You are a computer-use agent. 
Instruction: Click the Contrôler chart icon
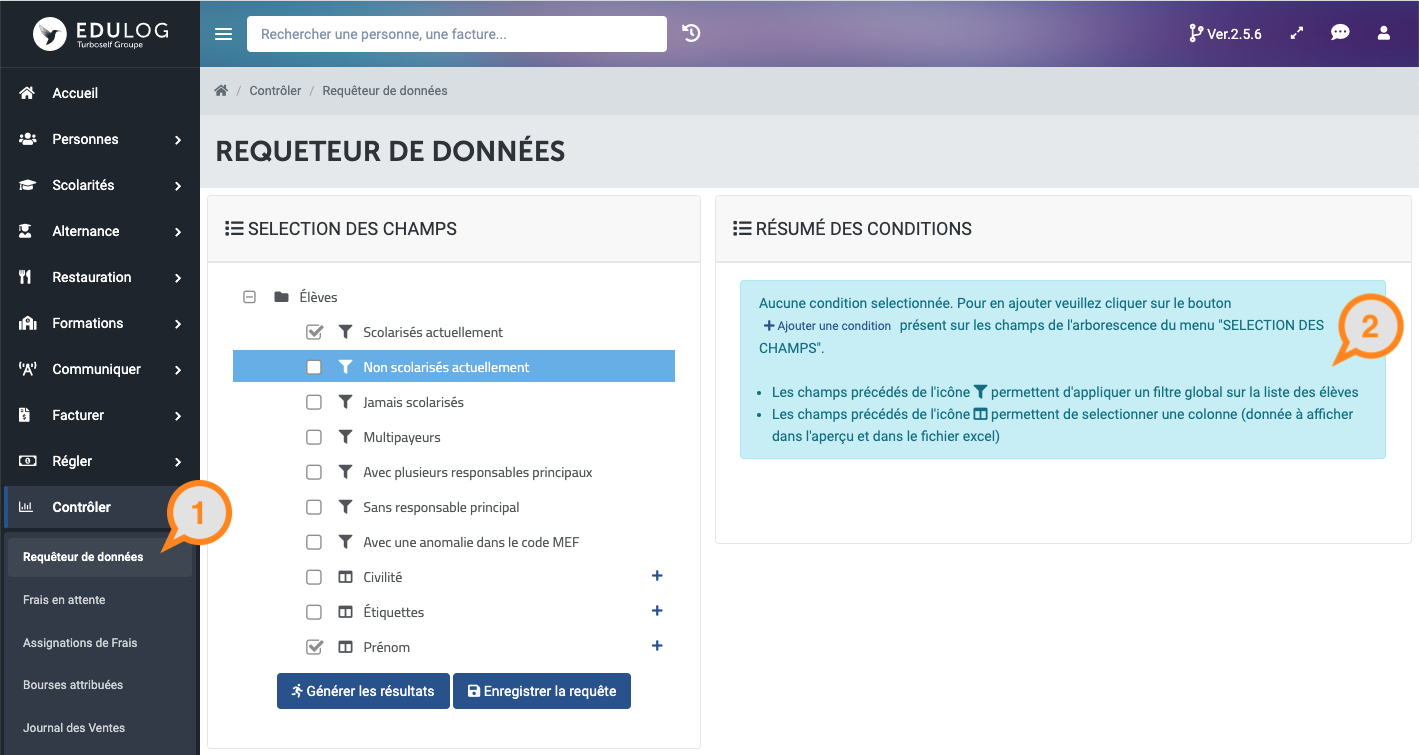click(27, 507)
